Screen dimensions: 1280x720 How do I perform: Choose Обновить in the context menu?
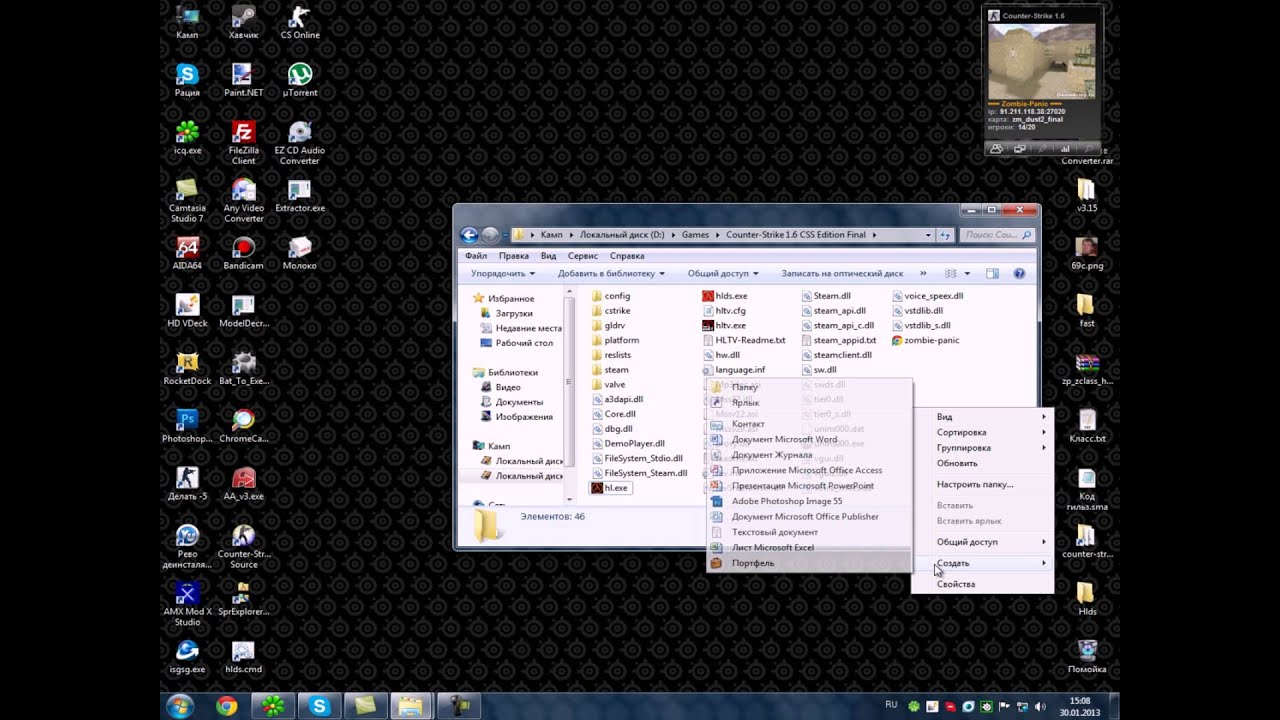pyautogui.click(x=982, y=463)
